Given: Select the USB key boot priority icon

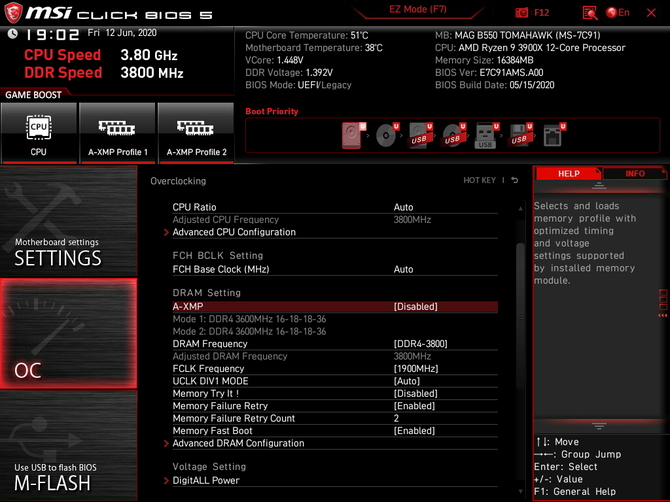Looking at the screenshot, I should (x=486, y=135).
